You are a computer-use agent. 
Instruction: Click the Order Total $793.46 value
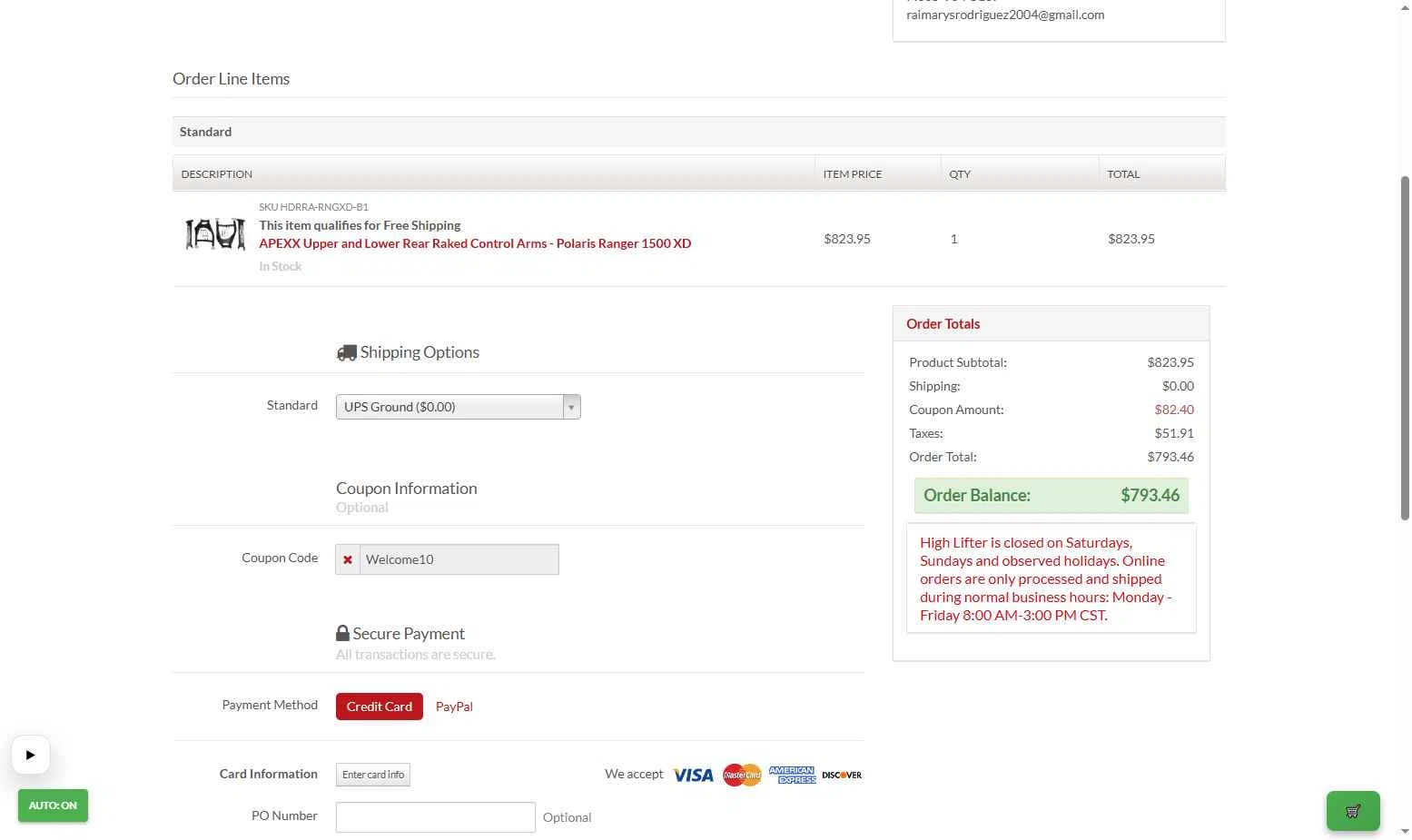1170,457
